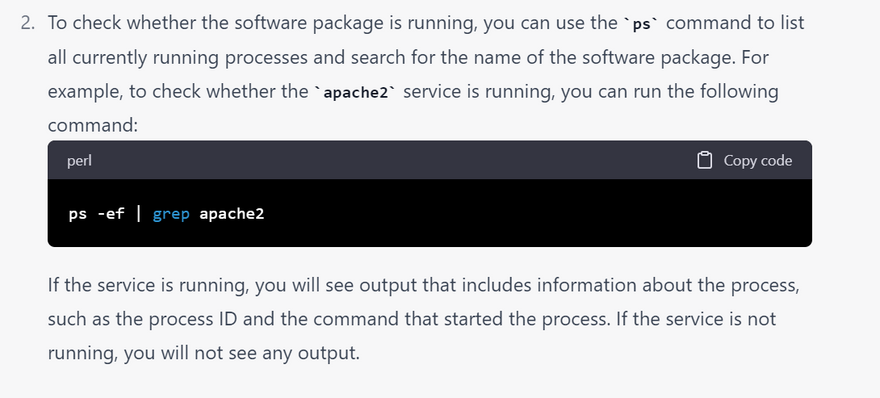Screen dimensions: 880x398
Task: Click the ps -ef text in code block
Action: pos(97,214)
